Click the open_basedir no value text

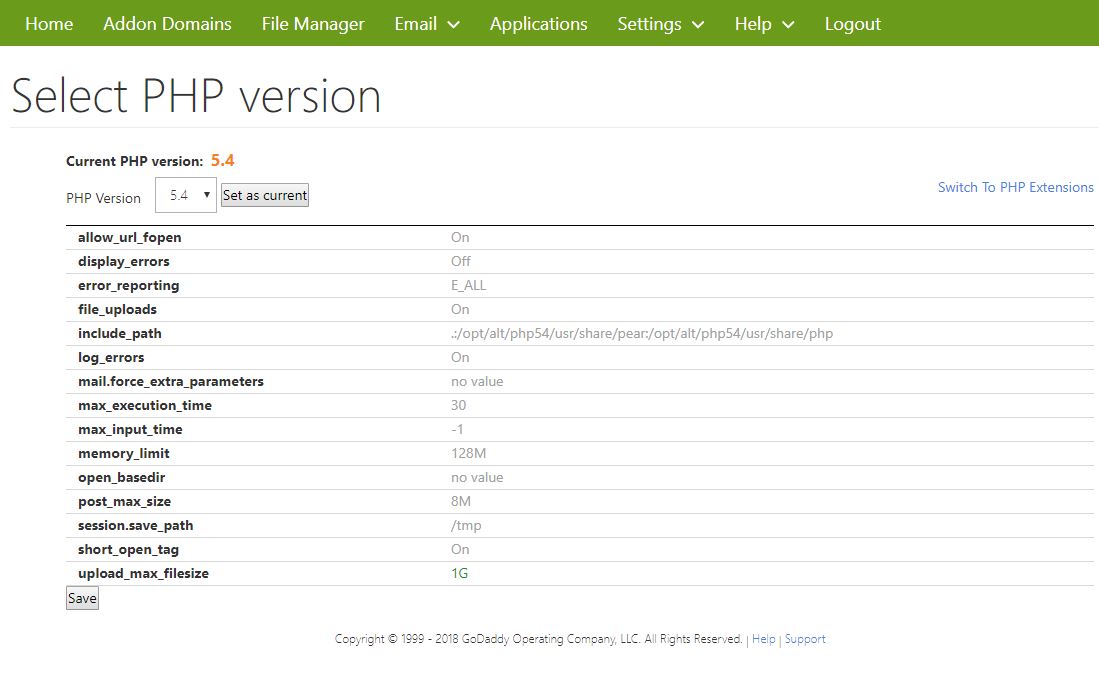pos(477,477)
